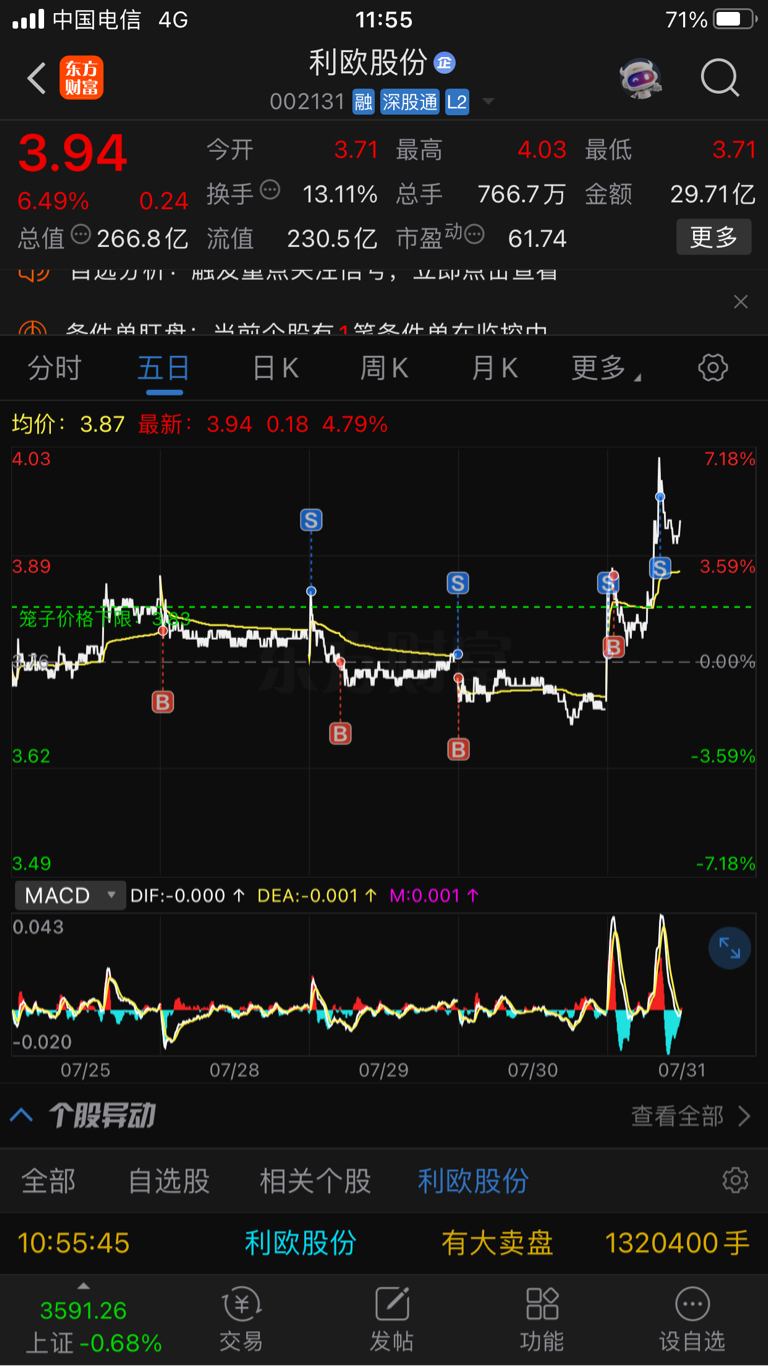Viewport: 768px width, 1366px height.
Task: Dismiss the notification banner with X
Action: [x=740, y=302]
